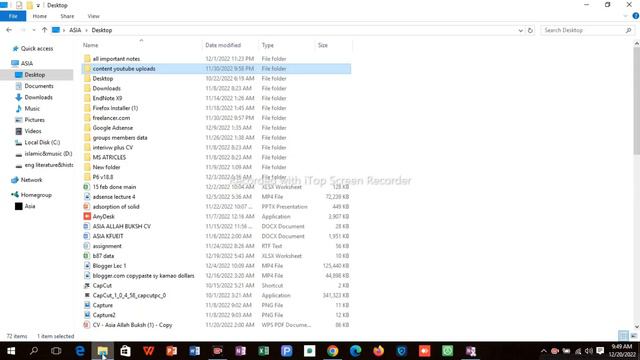Open the recent locations dropdown arrow

[x=34, y=30]
